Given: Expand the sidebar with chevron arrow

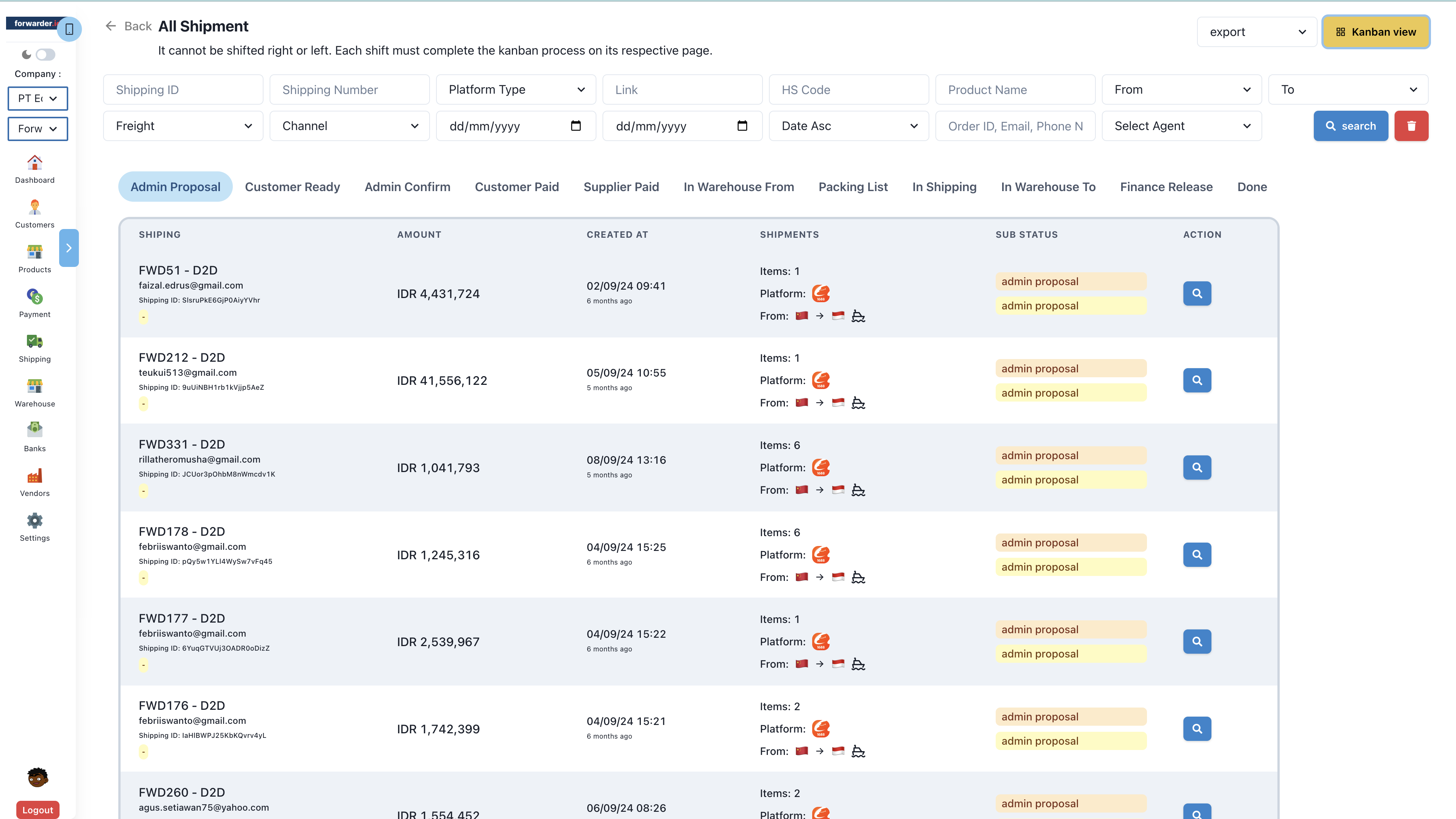Looking at the screenshot, I should (68, 248).
